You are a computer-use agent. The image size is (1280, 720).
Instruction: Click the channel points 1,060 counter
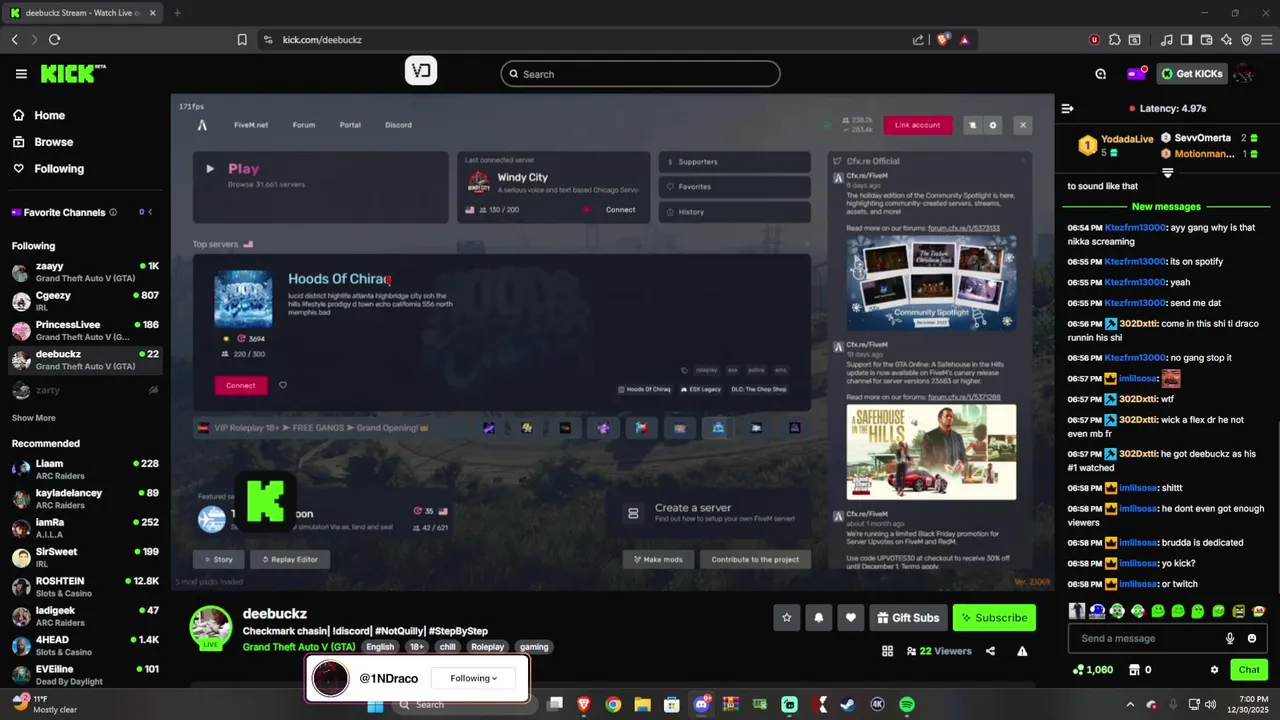(x=1092, y=670)
